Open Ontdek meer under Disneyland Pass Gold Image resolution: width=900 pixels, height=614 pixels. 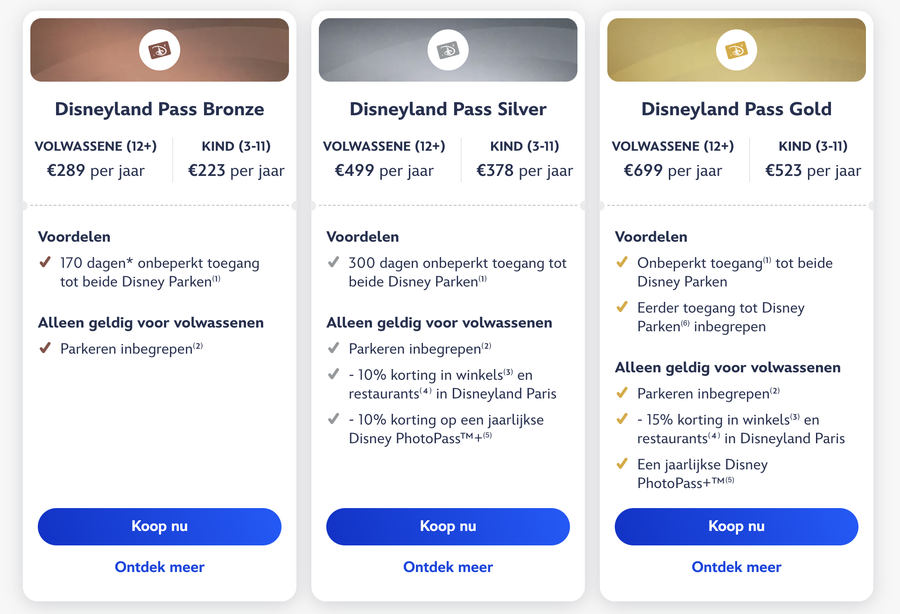tap(736, 567)
